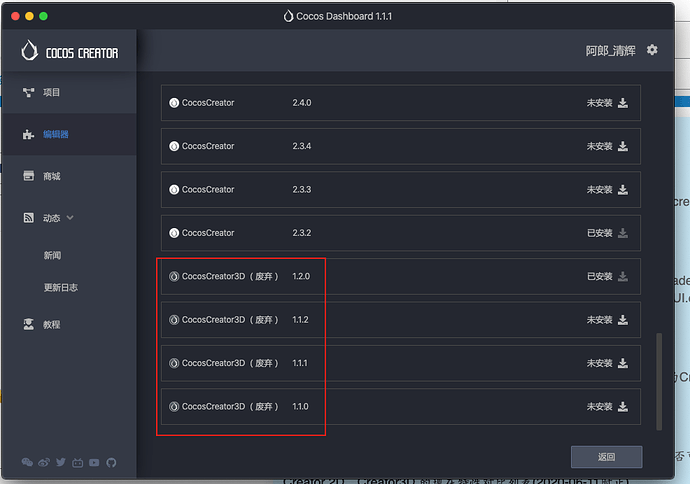Click the 返回 button

[x=606, y=457]
